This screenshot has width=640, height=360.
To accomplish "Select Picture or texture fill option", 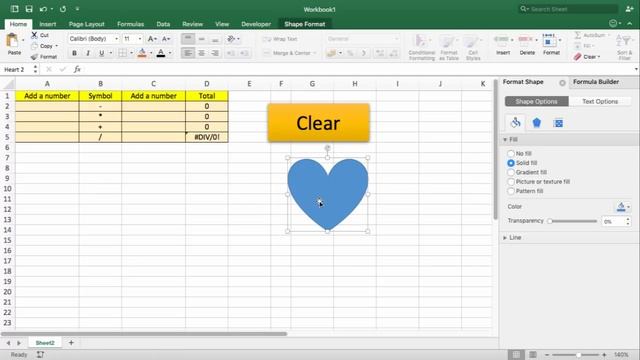I will (x=511, y=182).
